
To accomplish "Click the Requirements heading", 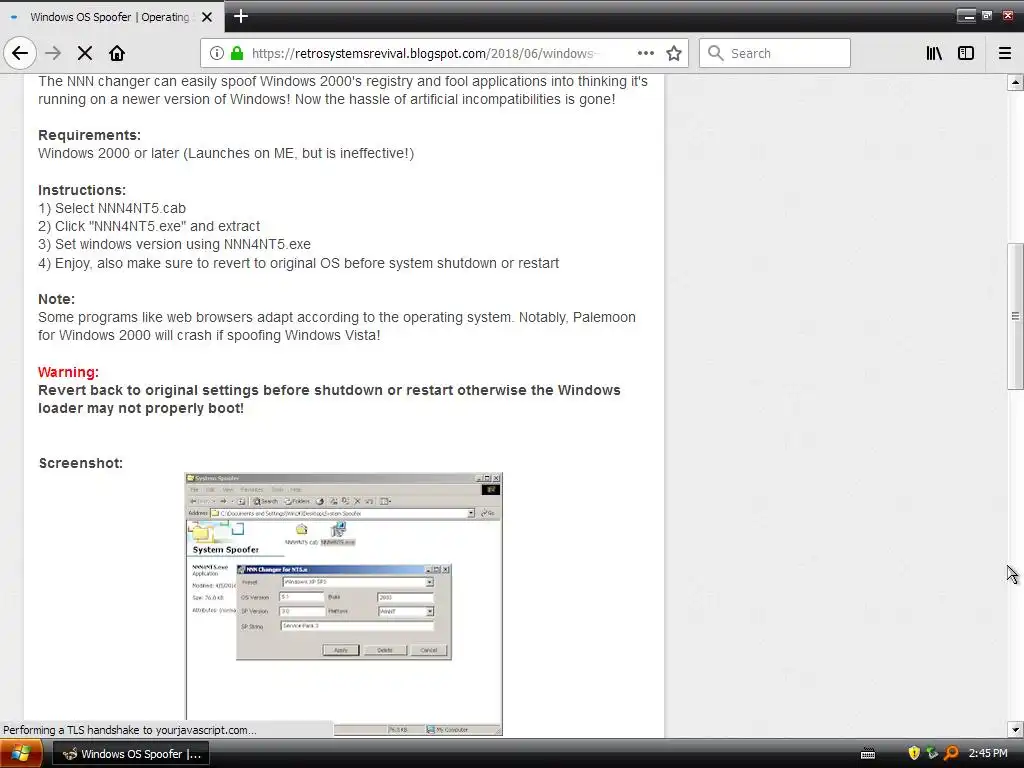I will click(x=89, y=135).
